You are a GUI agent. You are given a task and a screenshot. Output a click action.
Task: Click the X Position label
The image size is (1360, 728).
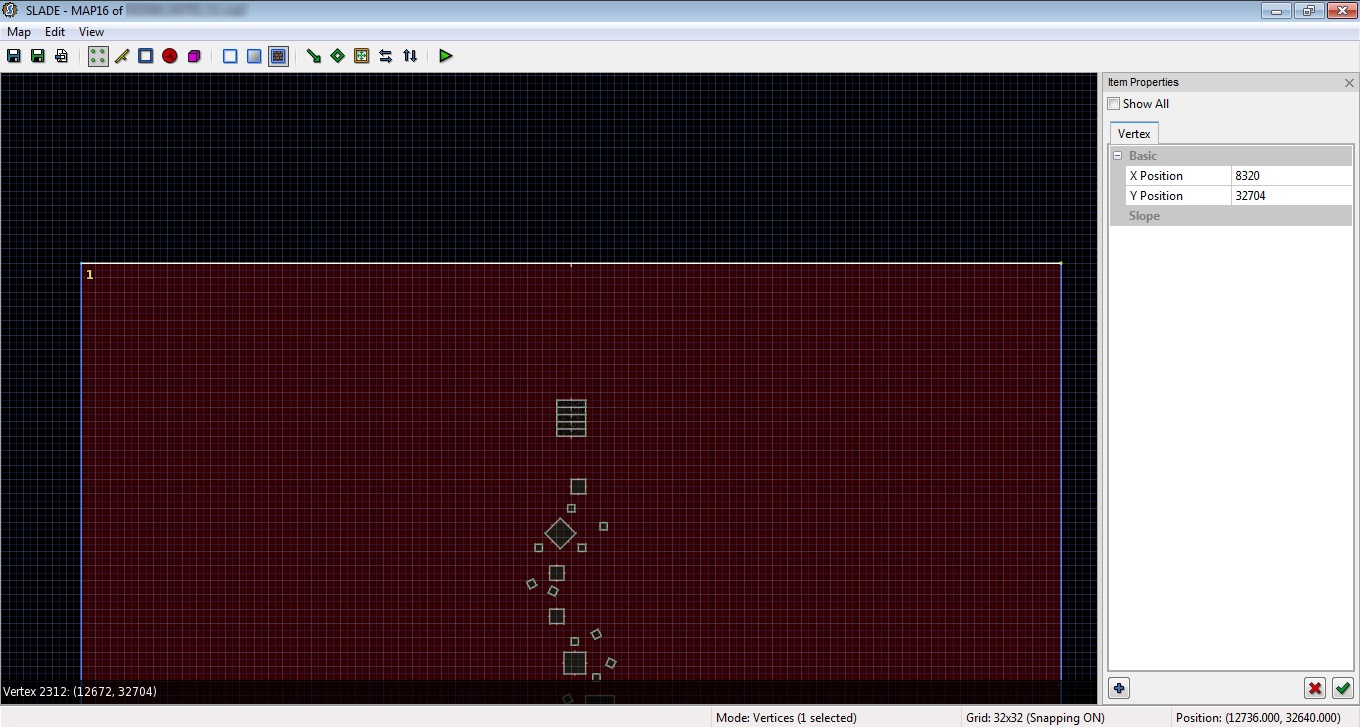[x=1156, y=176]
